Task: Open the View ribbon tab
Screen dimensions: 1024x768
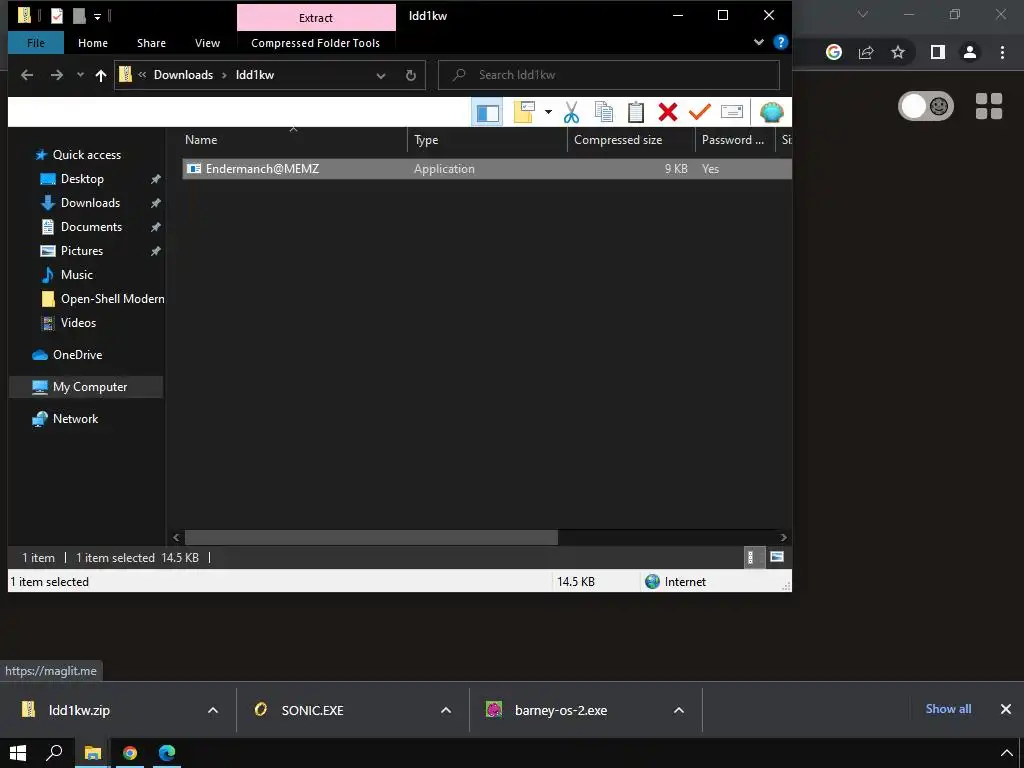Action: point(207,43)
